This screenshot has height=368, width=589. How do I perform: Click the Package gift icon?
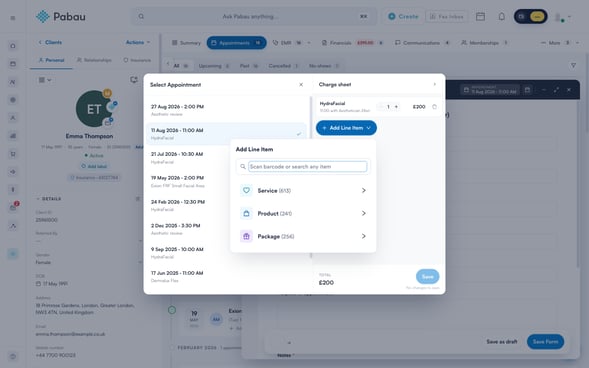pyautogui.click(x=246, y=236)
